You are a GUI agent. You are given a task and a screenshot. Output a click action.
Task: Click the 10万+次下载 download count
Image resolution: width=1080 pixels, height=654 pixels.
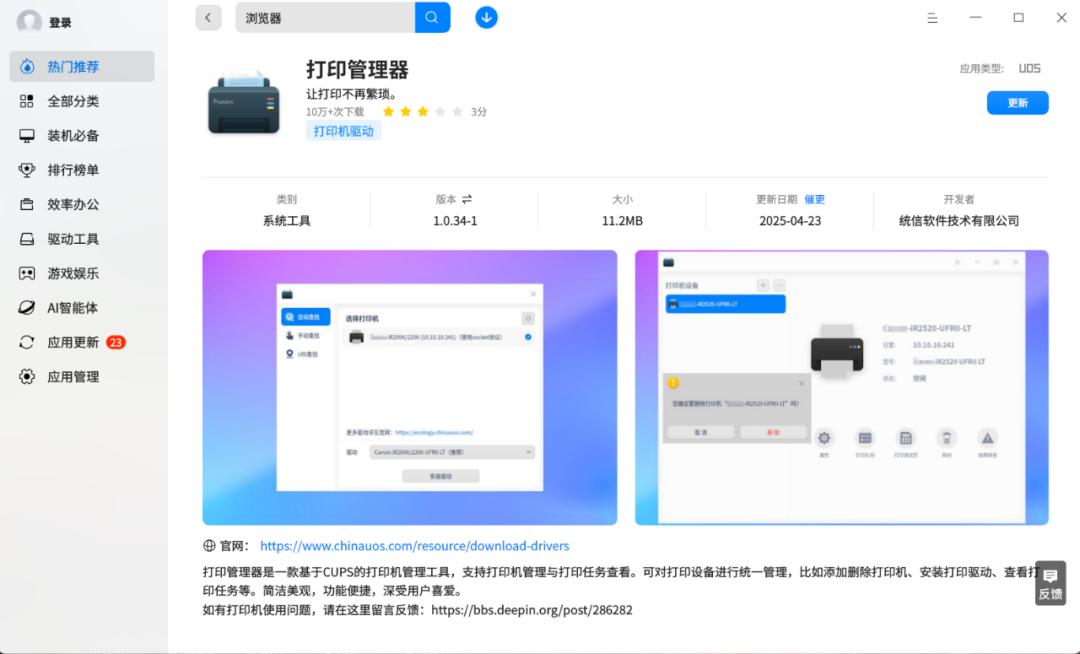click(335, 112)
